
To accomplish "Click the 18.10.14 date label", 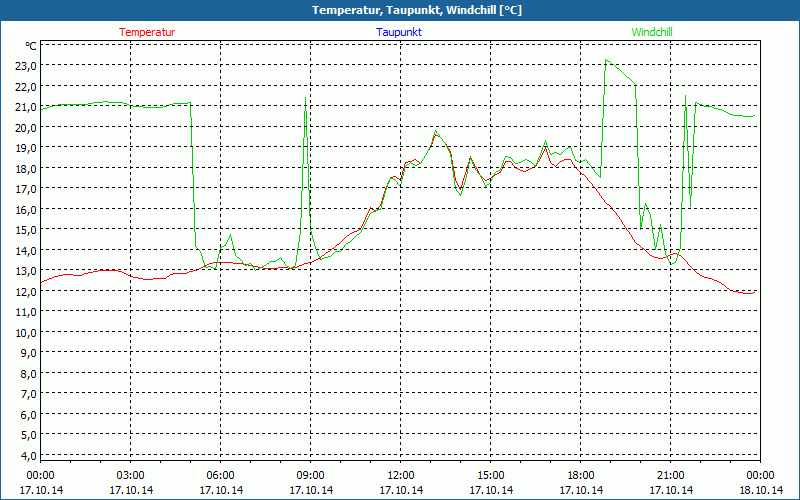I will (761, 490).
